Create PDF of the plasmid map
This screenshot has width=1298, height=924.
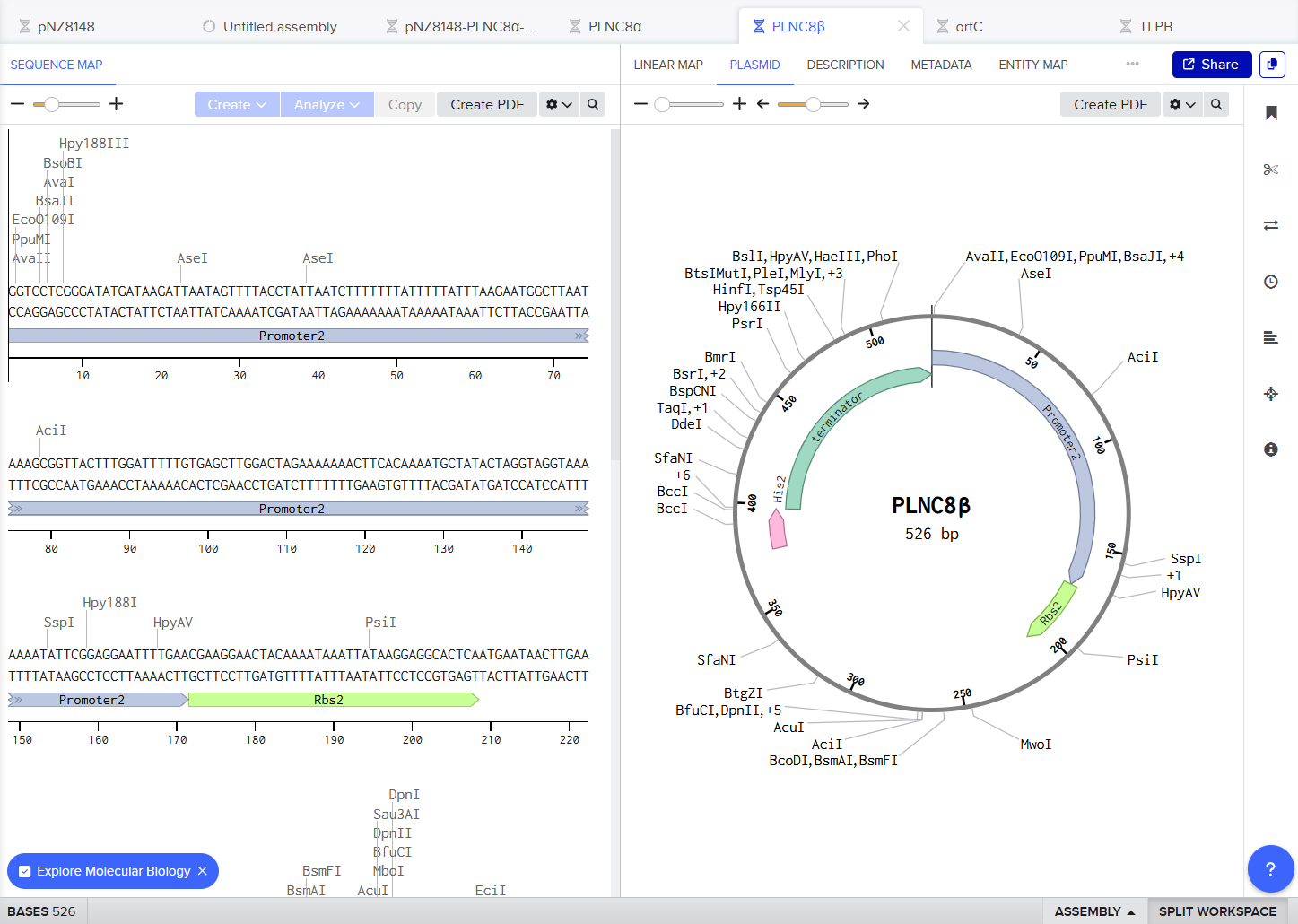coord(1111,104)
